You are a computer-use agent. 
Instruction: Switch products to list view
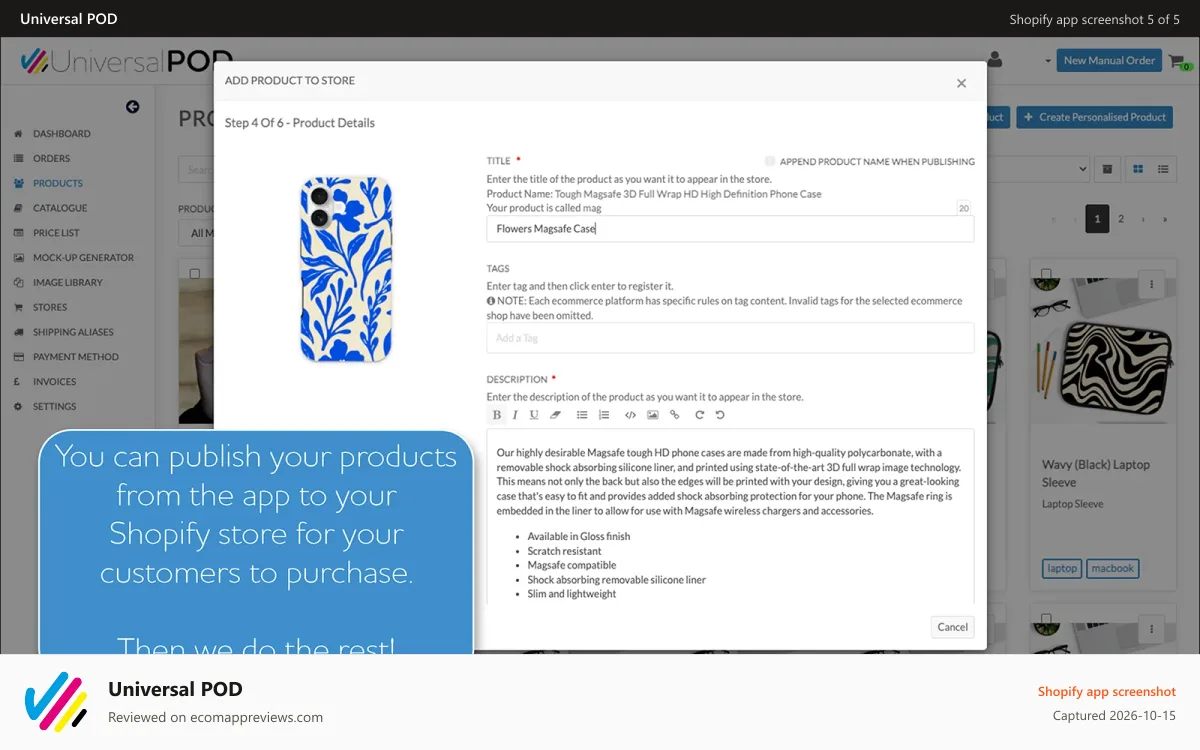point(1163,169)
